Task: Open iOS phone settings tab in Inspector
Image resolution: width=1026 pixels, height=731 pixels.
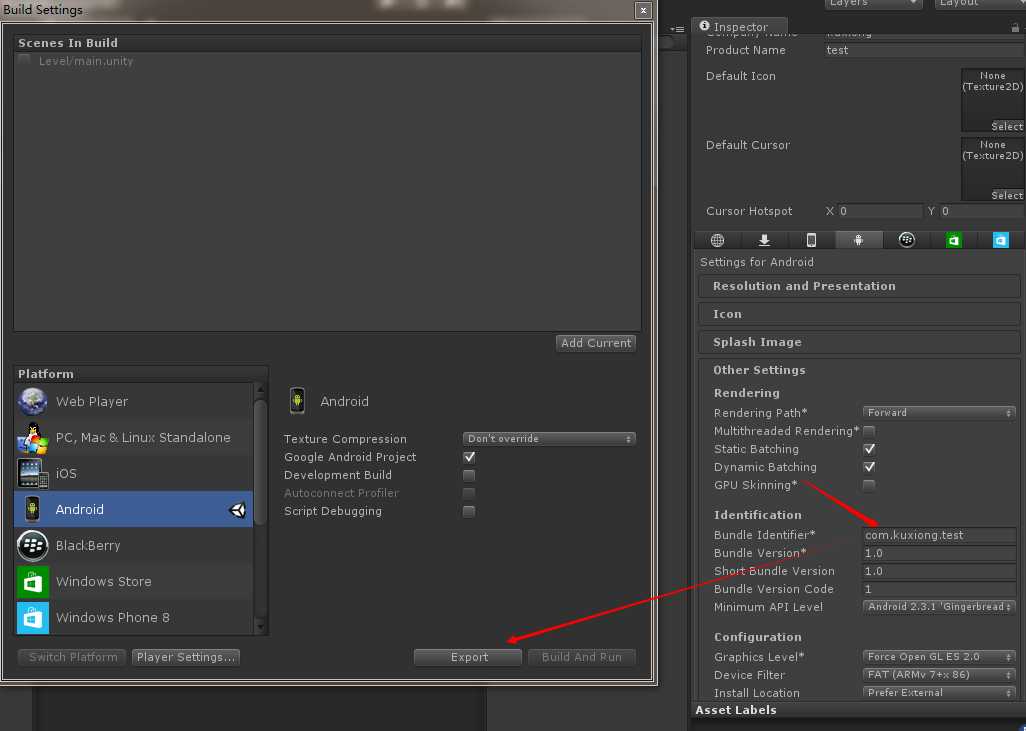Action: click(811, 240)
